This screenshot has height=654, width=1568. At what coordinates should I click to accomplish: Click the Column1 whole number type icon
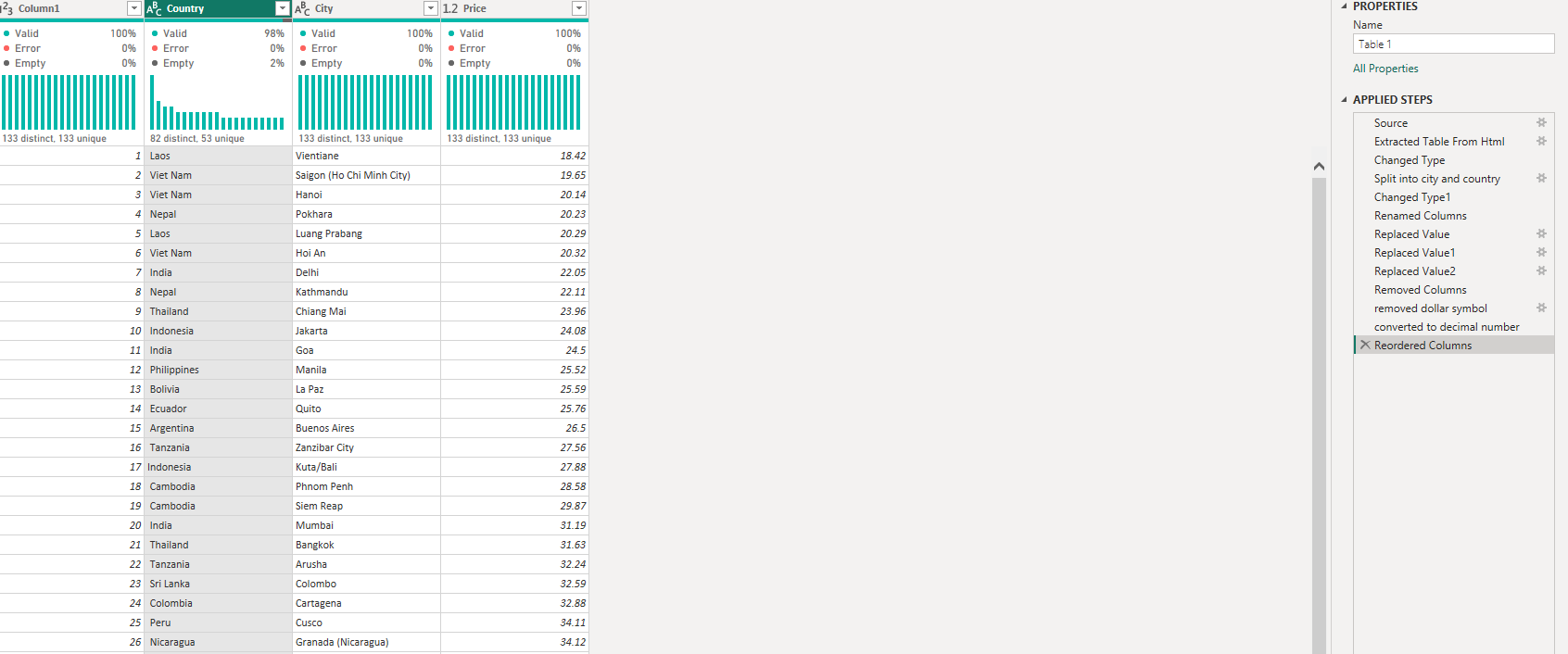[6, 8]
